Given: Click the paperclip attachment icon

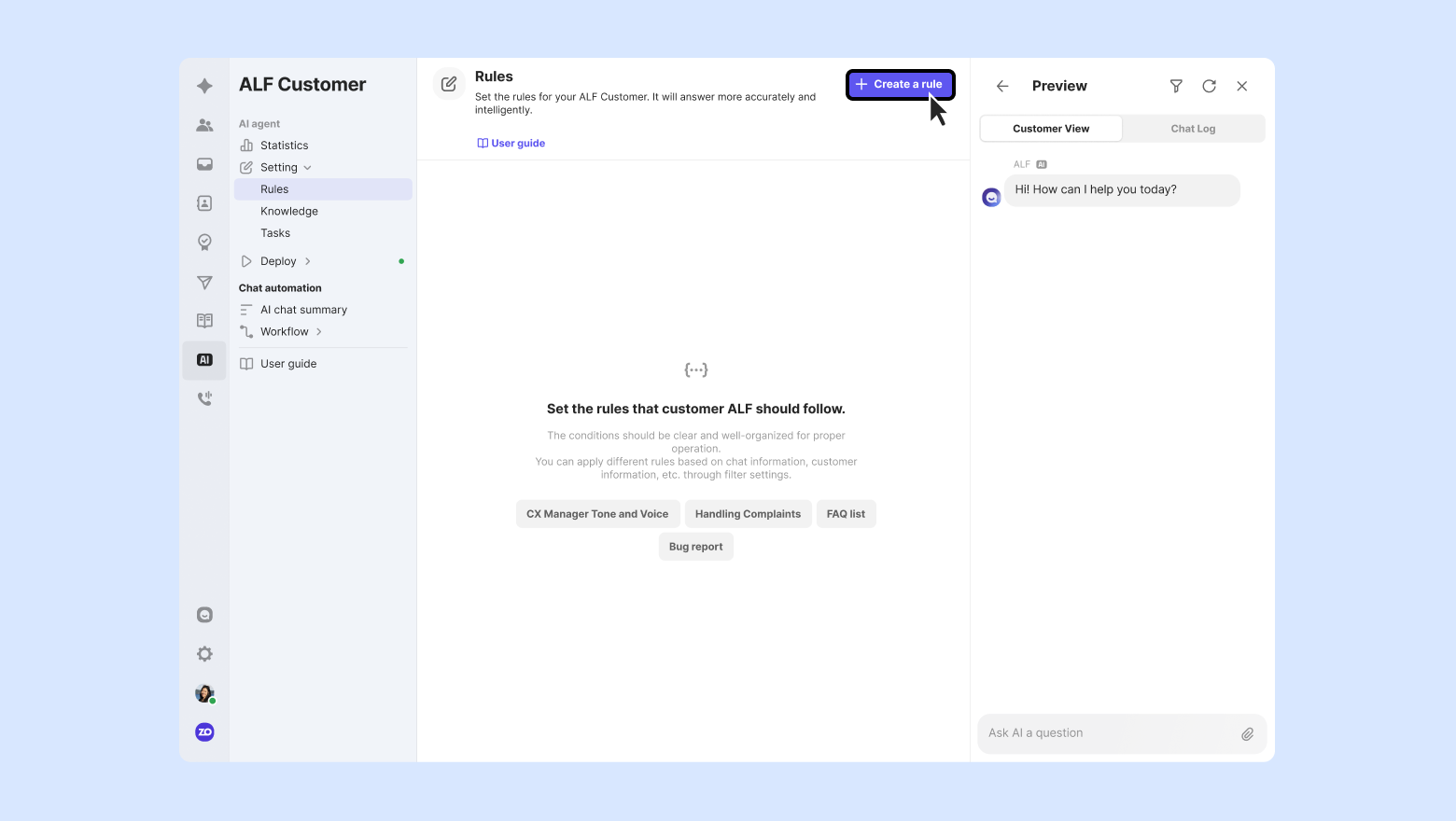Looking at the screenshot, I should pos(1247,734).
